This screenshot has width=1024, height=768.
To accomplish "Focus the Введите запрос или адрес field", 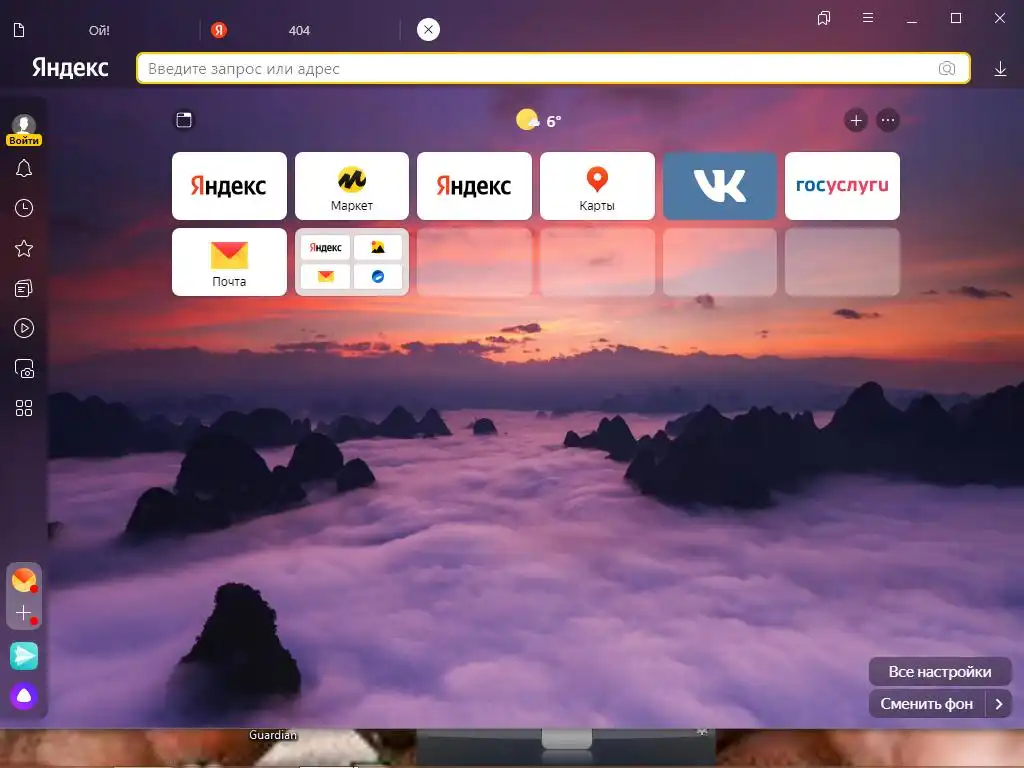I will 553,68.
